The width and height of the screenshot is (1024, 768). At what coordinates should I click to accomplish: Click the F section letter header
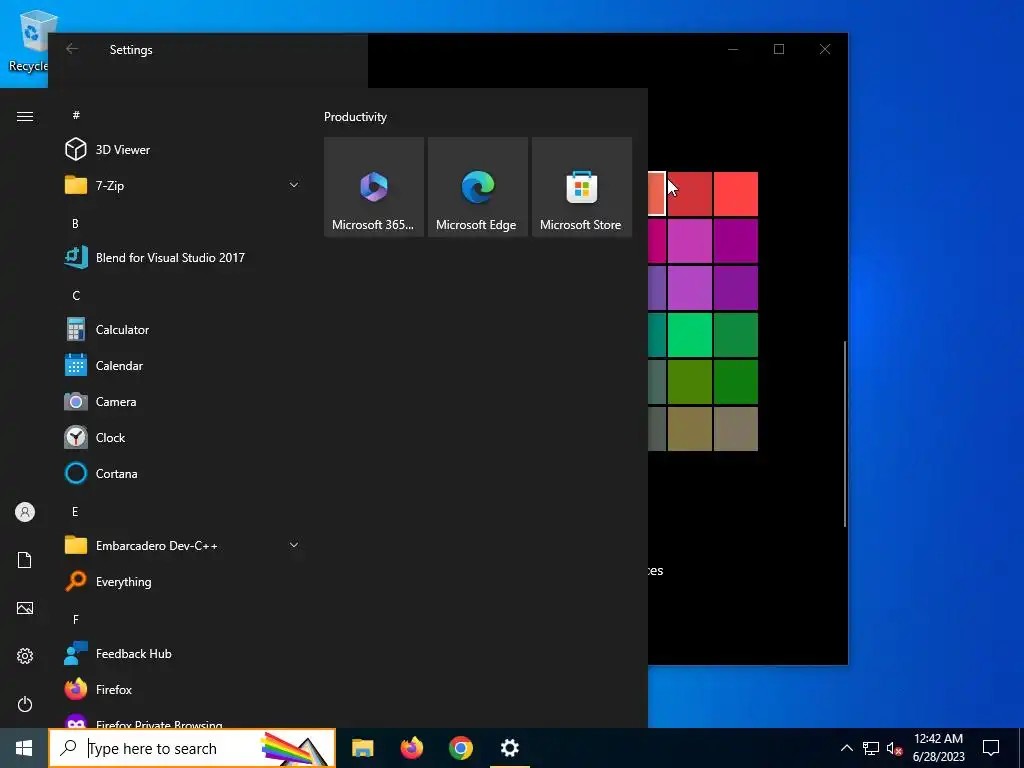point(76,619)
